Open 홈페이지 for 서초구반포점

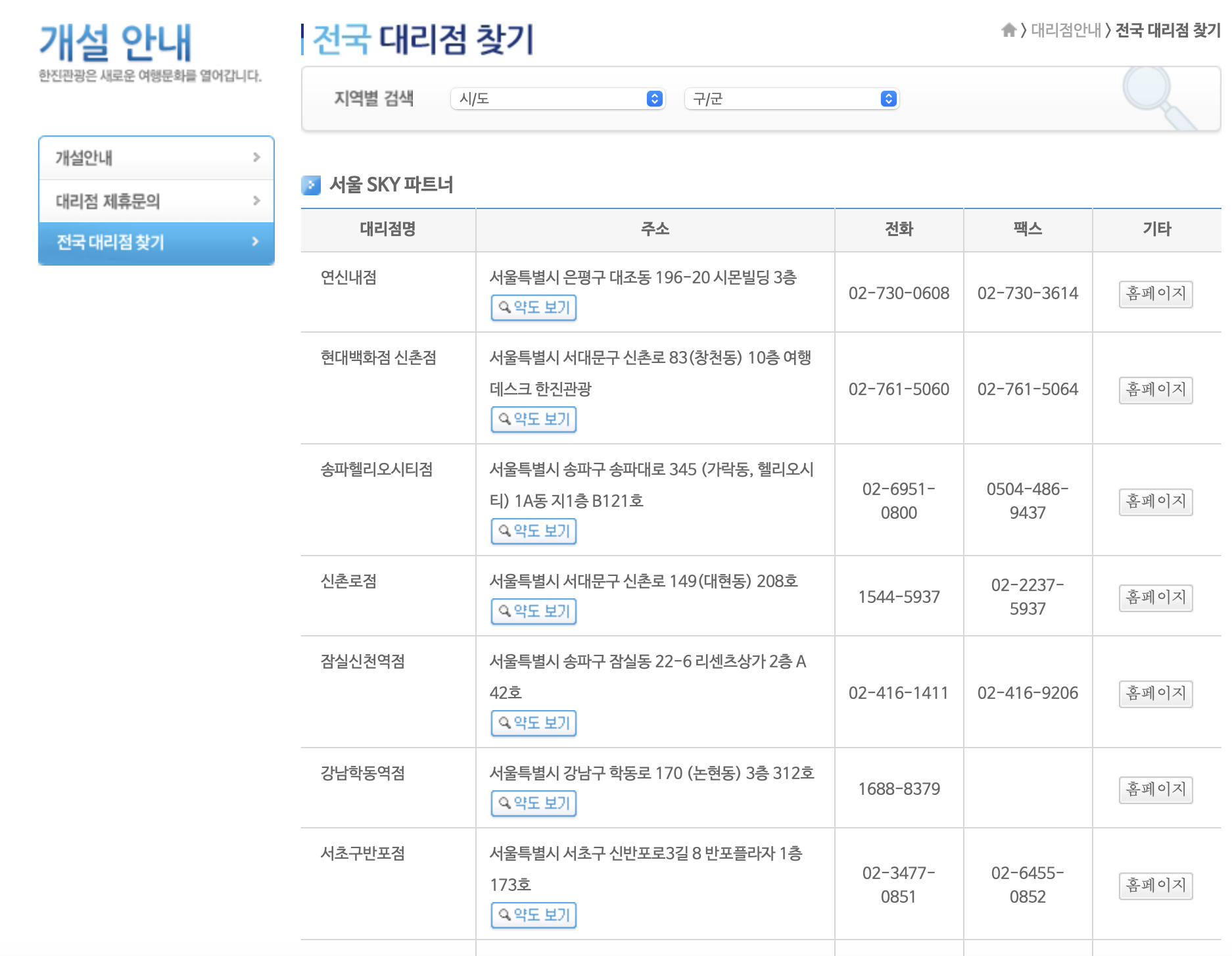pos(1156,886)
